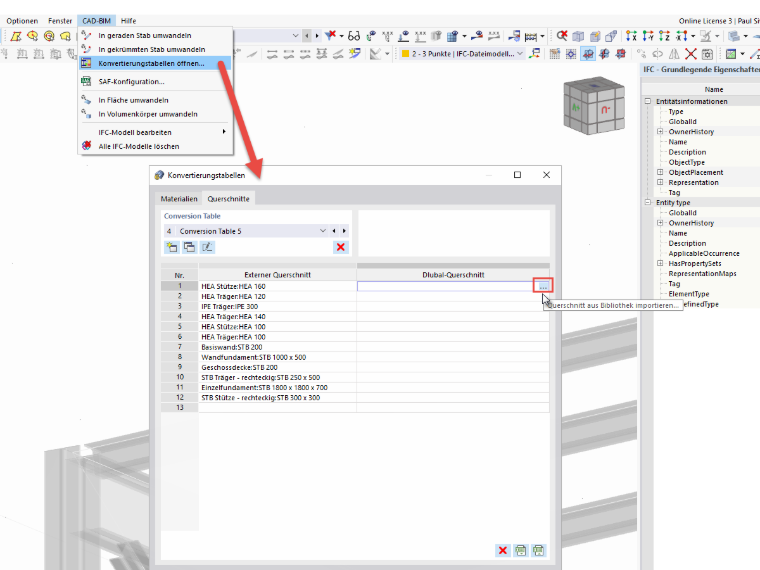Collapse Entitätsinformationen tree group
Viewport: 760px width, 570px height.
point(648,101)
